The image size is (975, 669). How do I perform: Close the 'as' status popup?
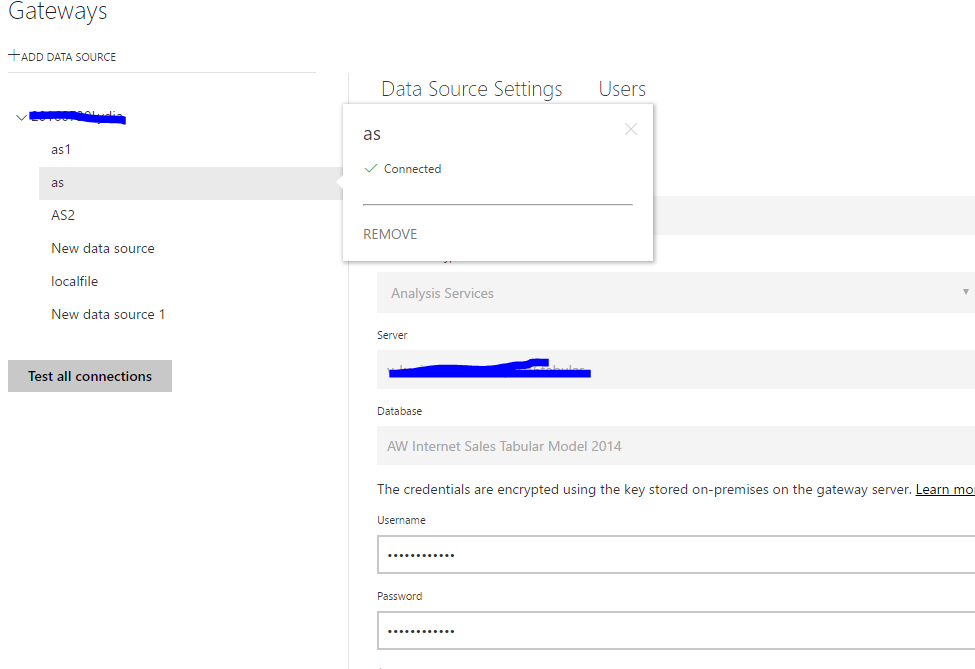pyautogui.click(x=631, y=129)
